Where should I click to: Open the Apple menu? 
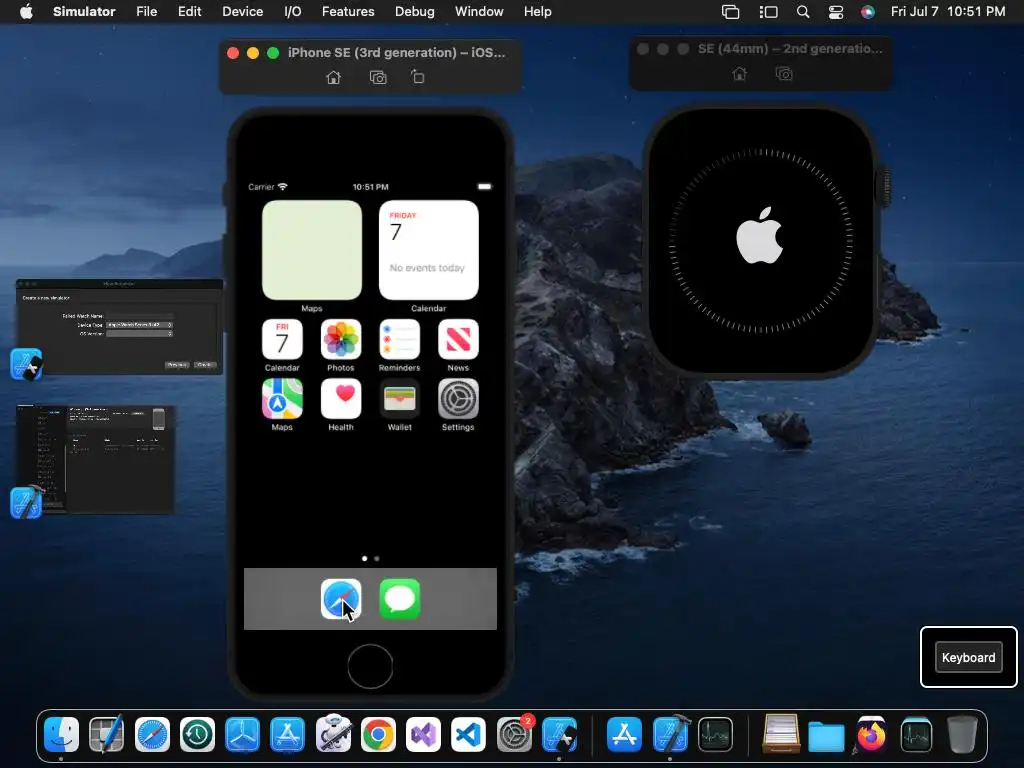click(x=26, y=12)
